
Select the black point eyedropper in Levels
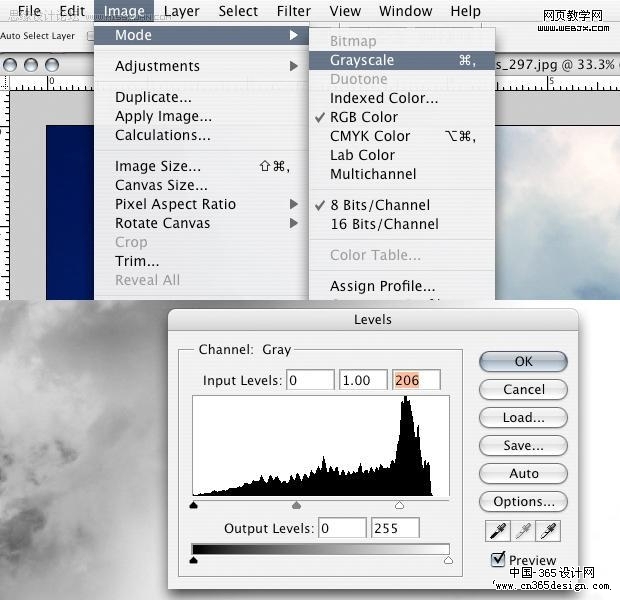pos(498,531)
